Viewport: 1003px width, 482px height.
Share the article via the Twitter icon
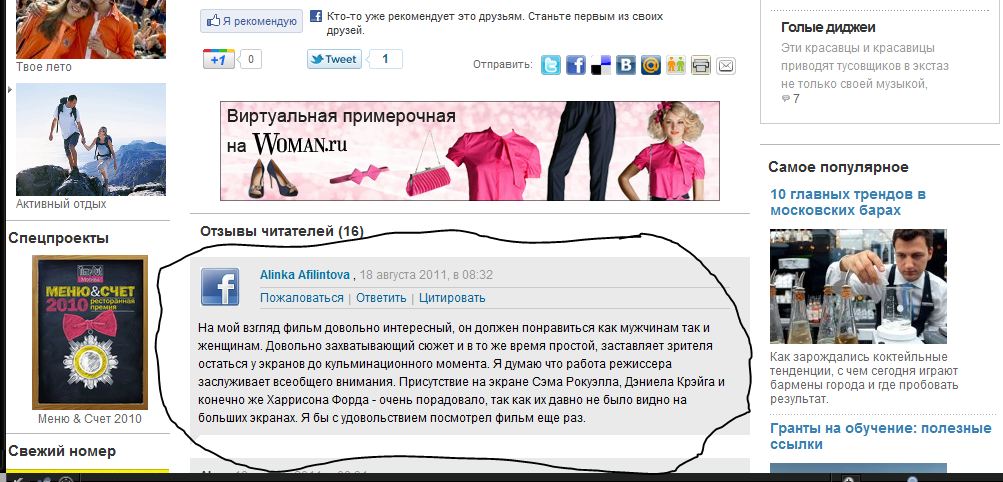(551, 65)
